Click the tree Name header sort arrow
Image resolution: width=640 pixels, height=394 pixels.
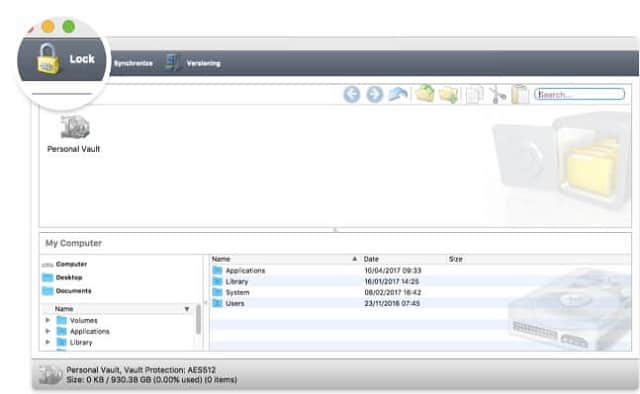click(x=187, y=309)
